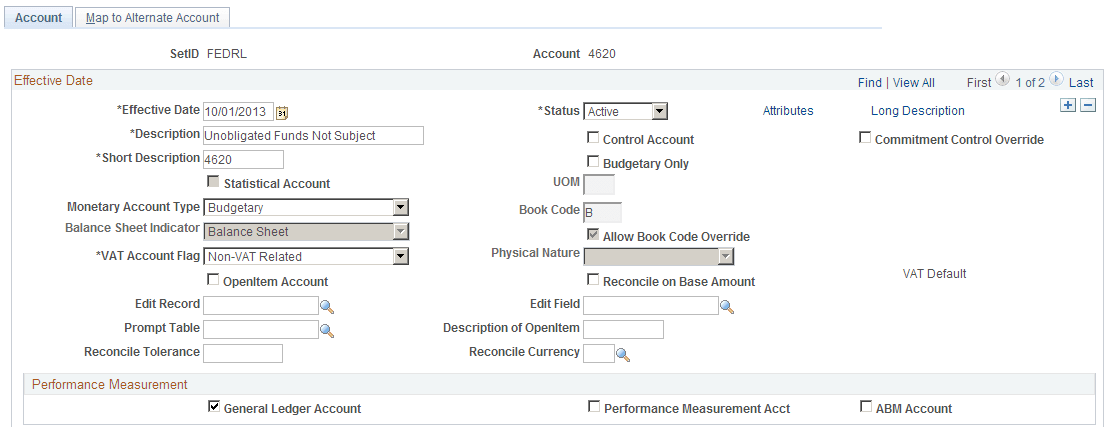Click the VAT Default link

click(x=934, y=273)
